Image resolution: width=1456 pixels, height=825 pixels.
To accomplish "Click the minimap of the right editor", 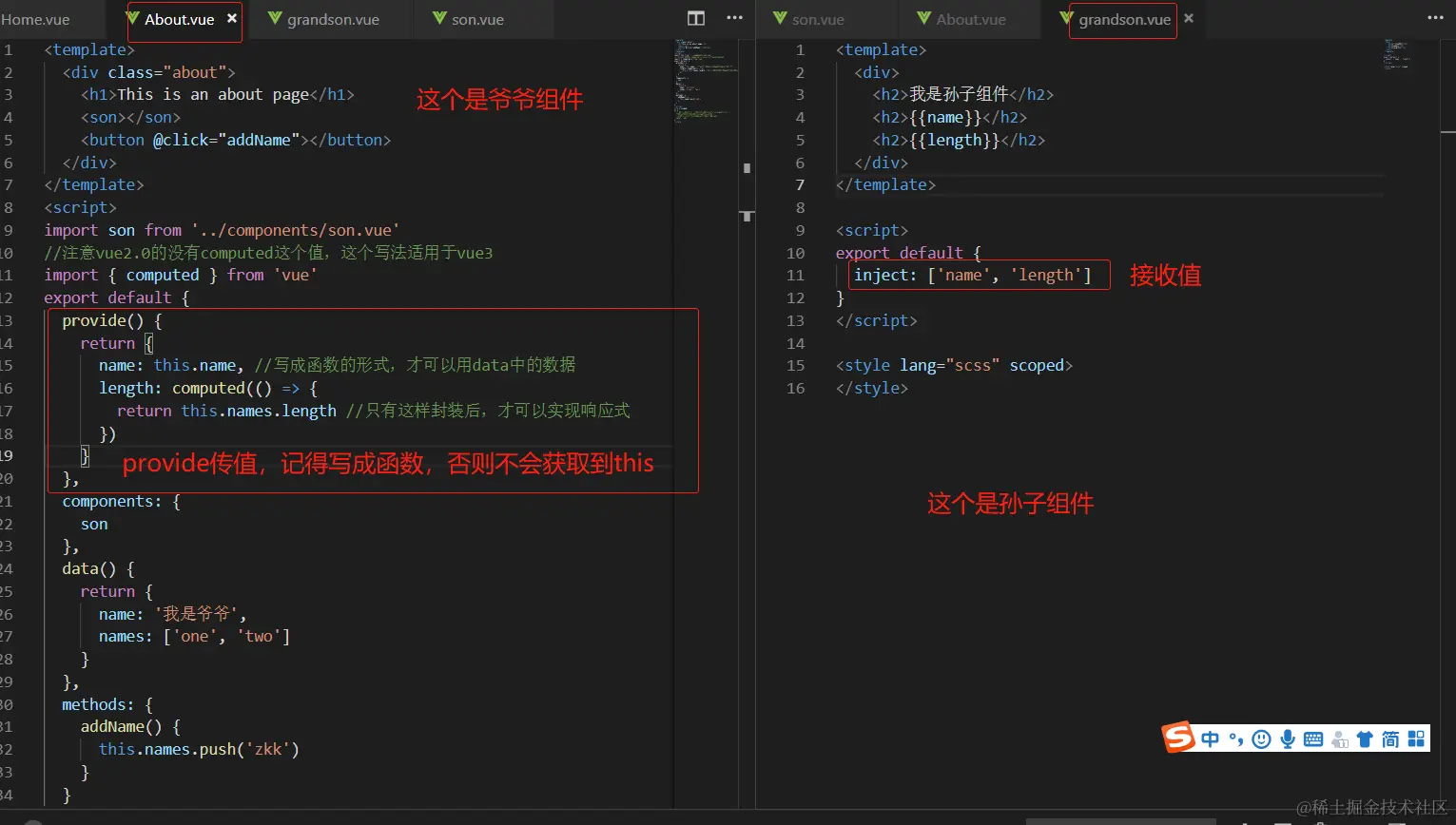I will tap(1396, 55).
